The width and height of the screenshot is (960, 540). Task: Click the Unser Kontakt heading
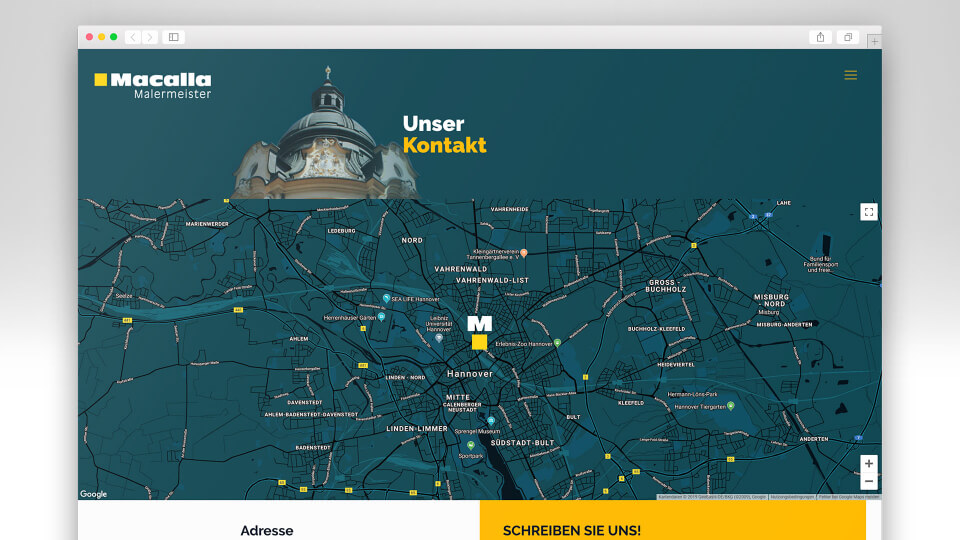tap(444, 135)
